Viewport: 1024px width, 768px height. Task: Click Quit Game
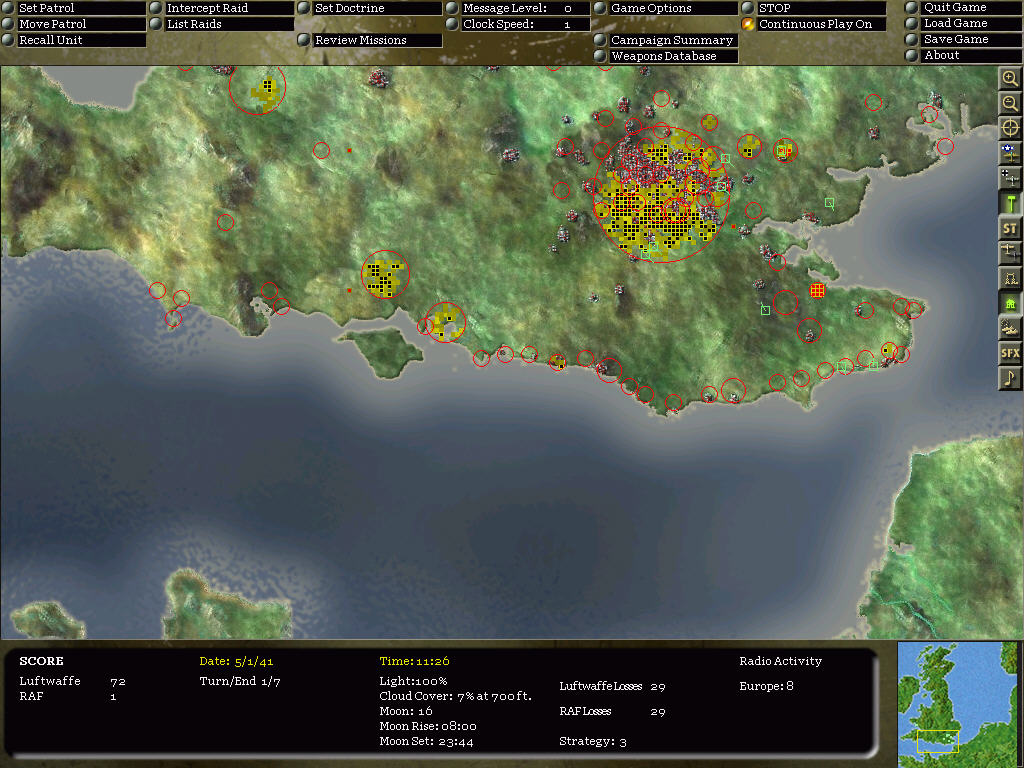click(963, 7)
